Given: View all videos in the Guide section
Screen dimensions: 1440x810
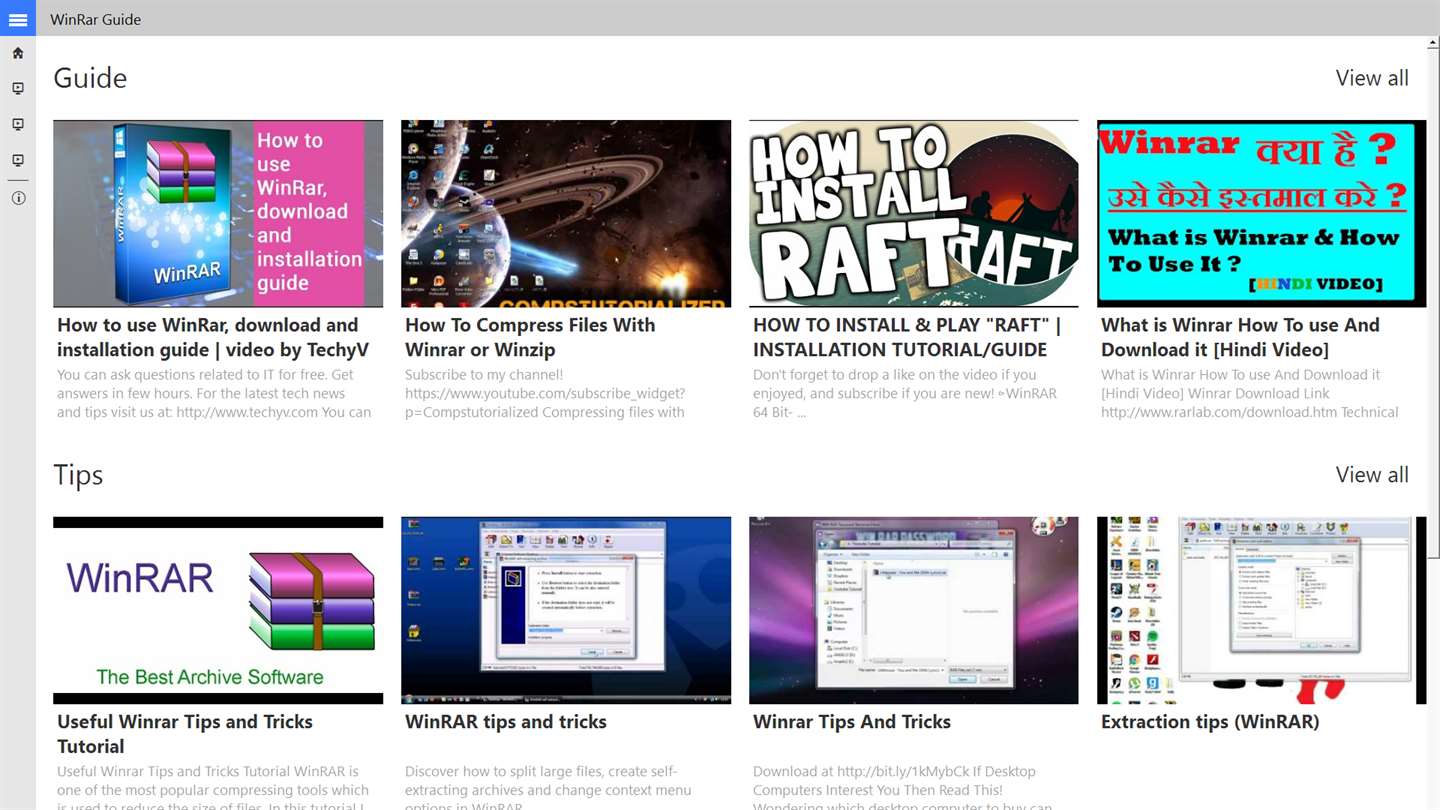Looking at the screenshot, I should point(1372,78).
